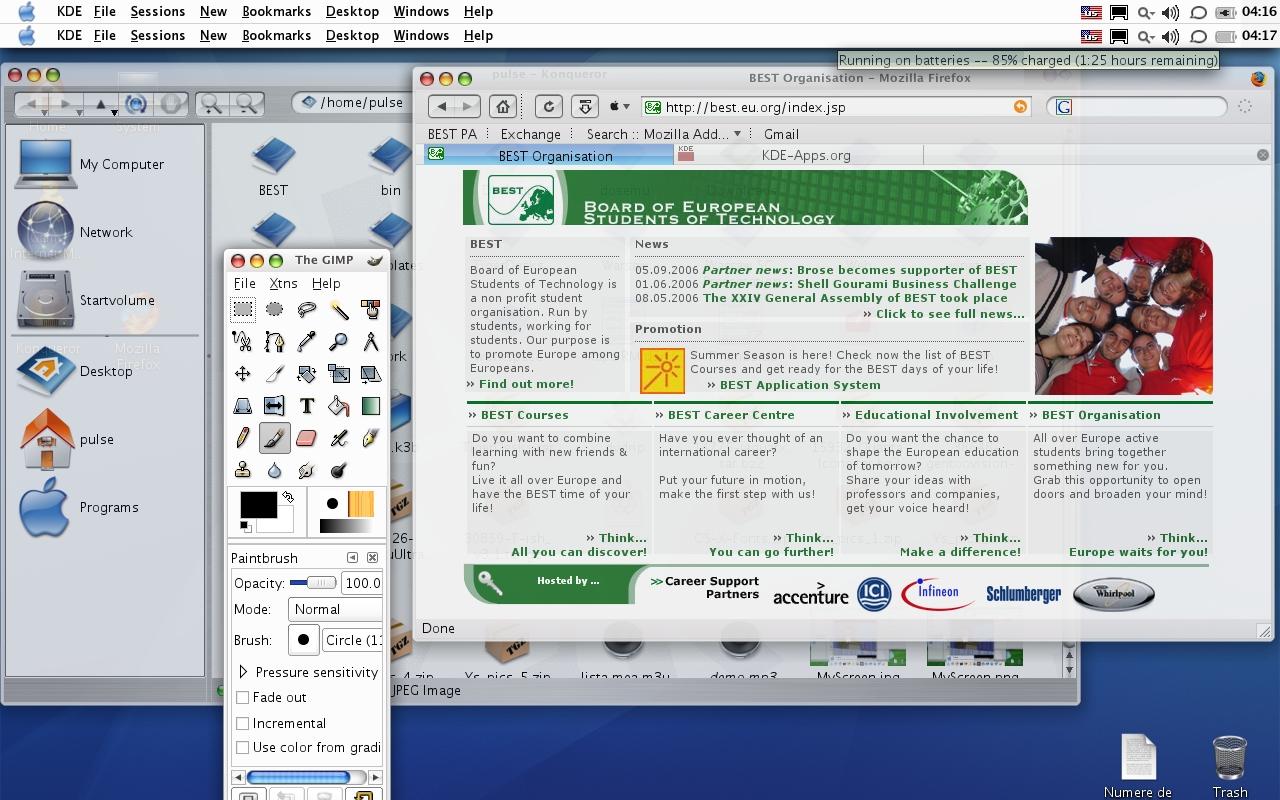The image size is (1280, 800).
Task: Open the Paintbrush tab menu arrow button
Action: 353,557
